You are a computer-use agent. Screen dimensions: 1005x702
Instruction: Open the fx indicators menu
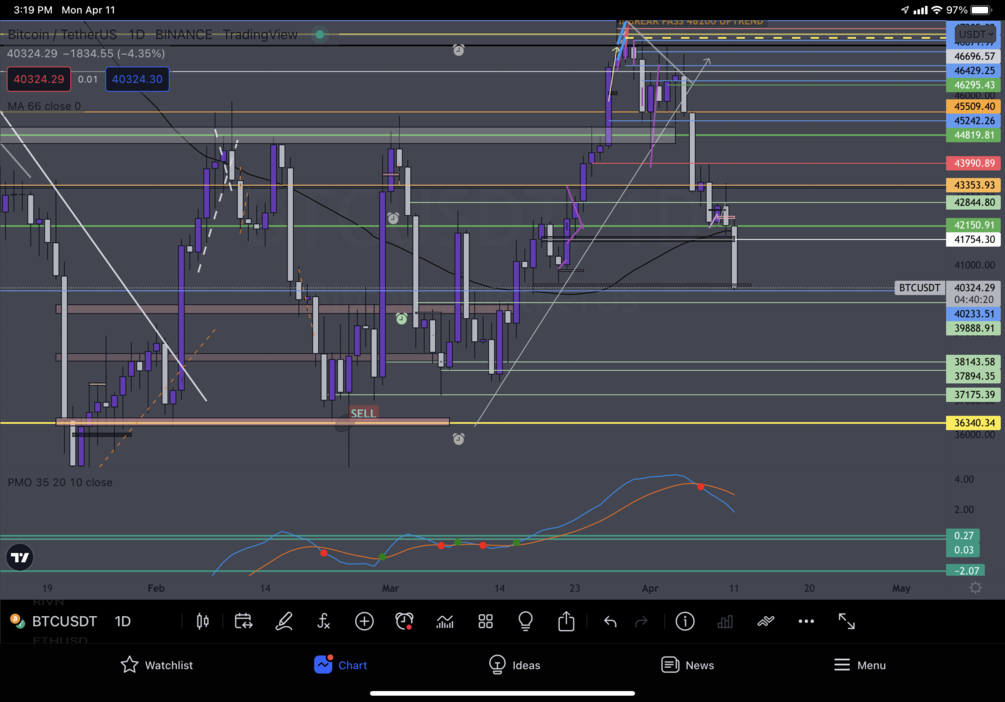(324, 621)
